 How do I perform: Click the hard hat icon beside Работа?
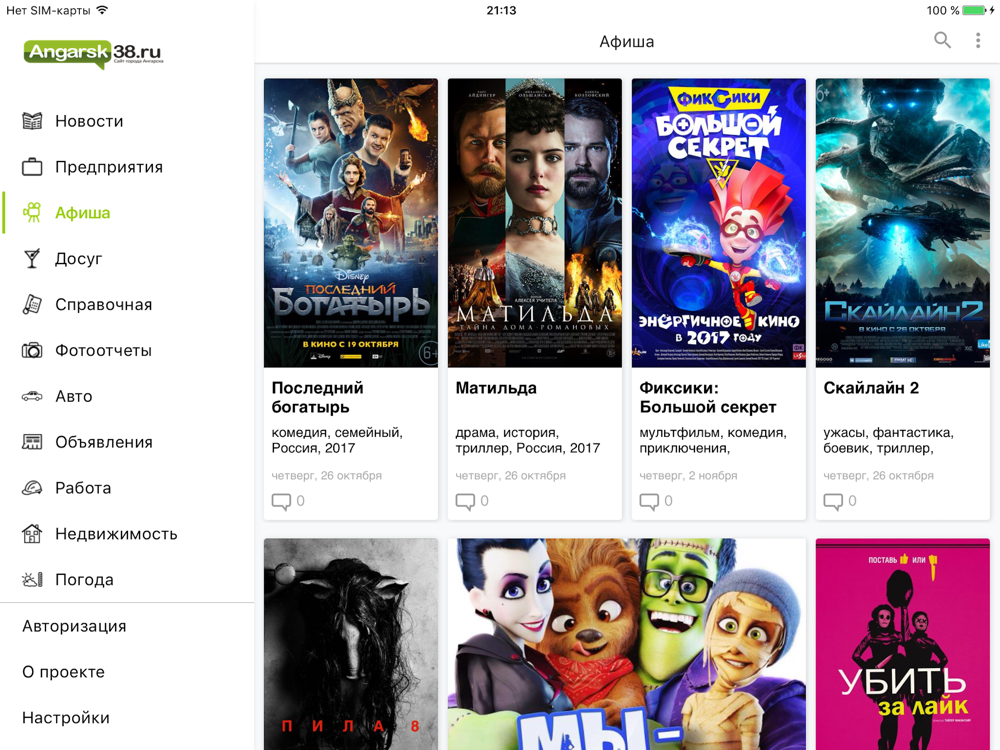[32, 488]
